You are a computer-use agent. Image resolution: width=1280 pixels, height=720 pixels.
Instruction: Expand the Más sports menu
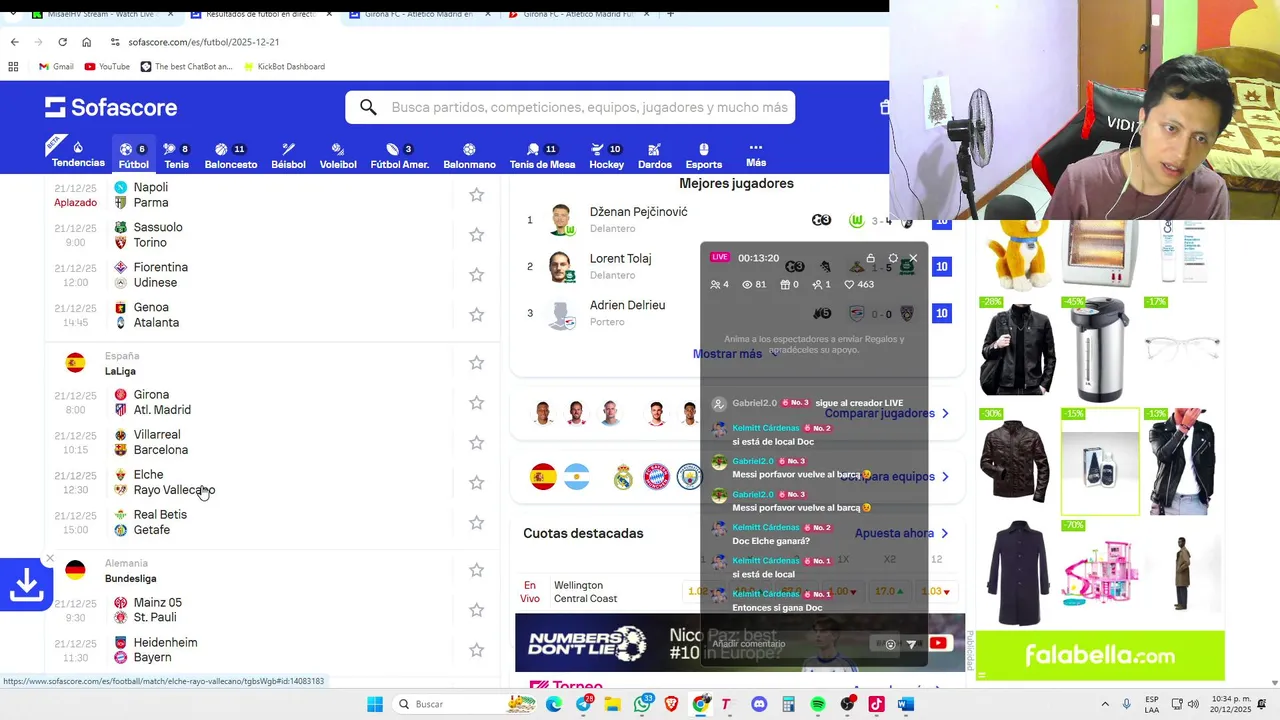756,154
